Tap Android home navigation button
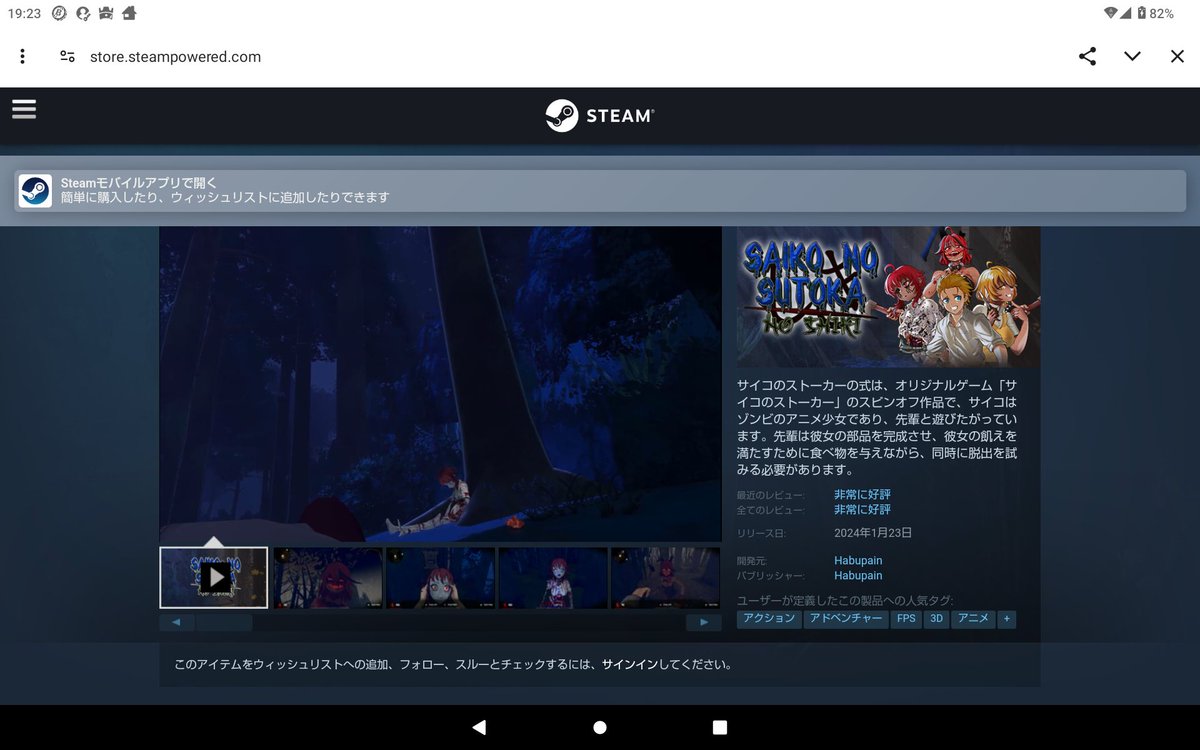This screenshot has height=750, width=1200. point(600,727)
